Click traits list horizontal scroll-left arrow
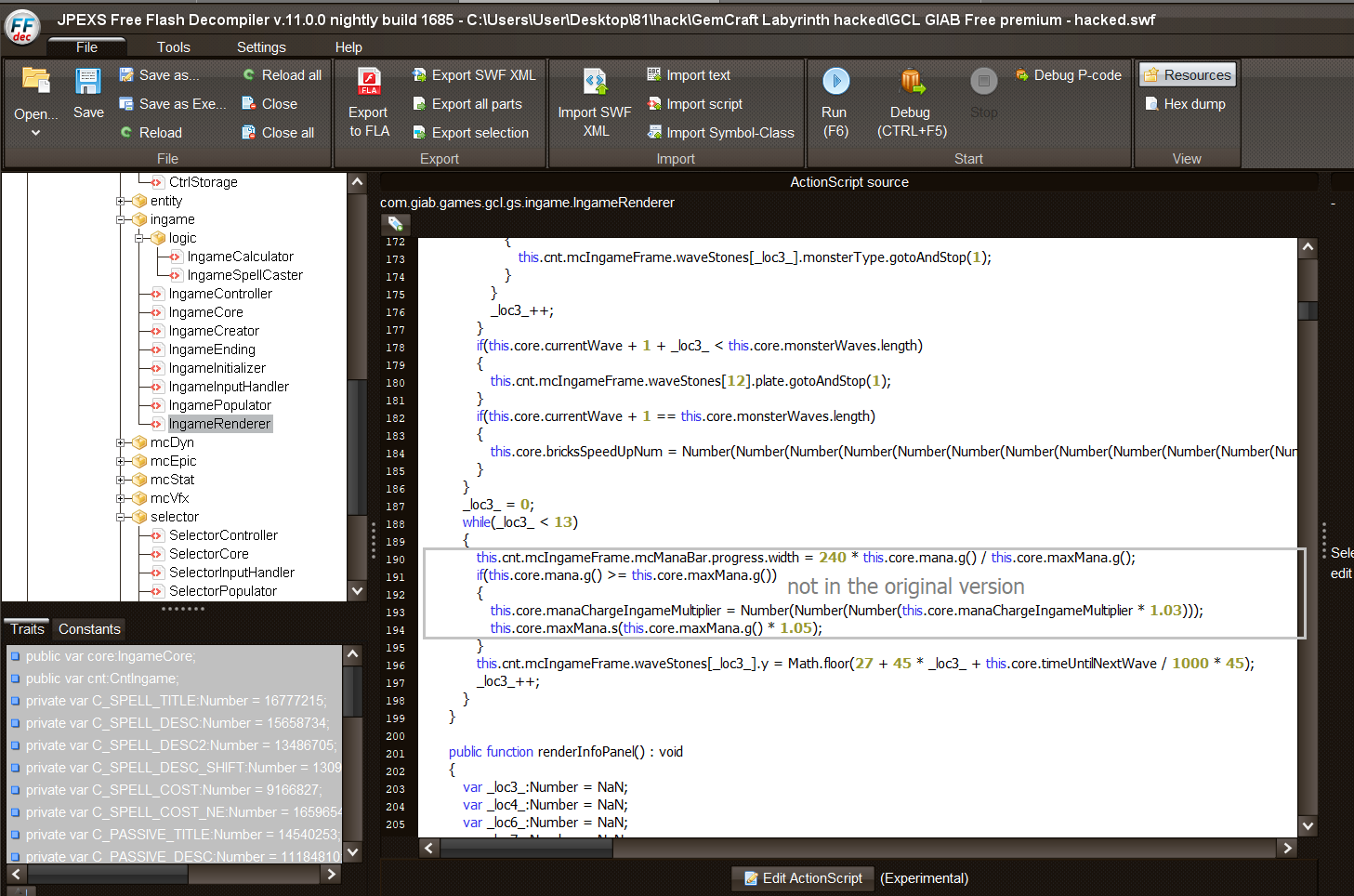 click(x=16, y=874)
